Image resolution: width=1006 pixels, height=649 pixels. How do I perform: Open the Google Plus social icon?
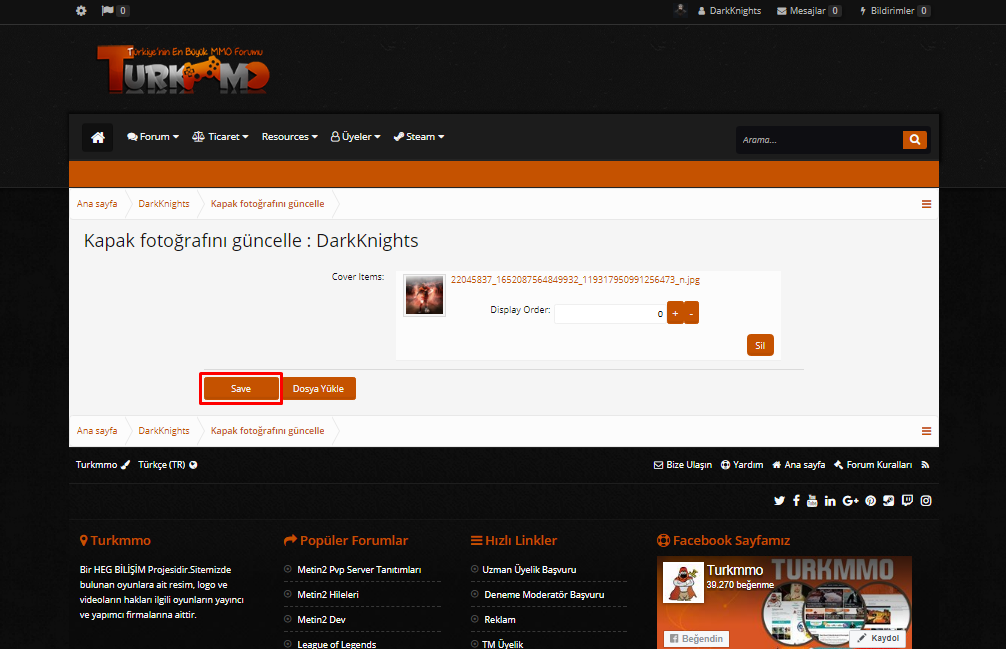[851, 501]
